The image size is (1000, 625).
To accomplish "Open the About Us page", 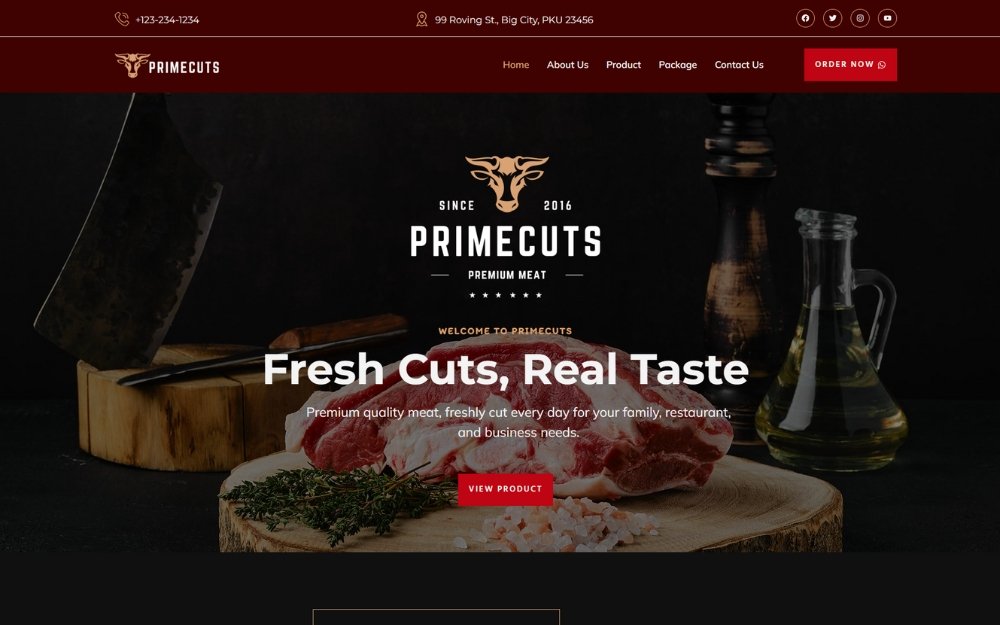I will 568,64.
